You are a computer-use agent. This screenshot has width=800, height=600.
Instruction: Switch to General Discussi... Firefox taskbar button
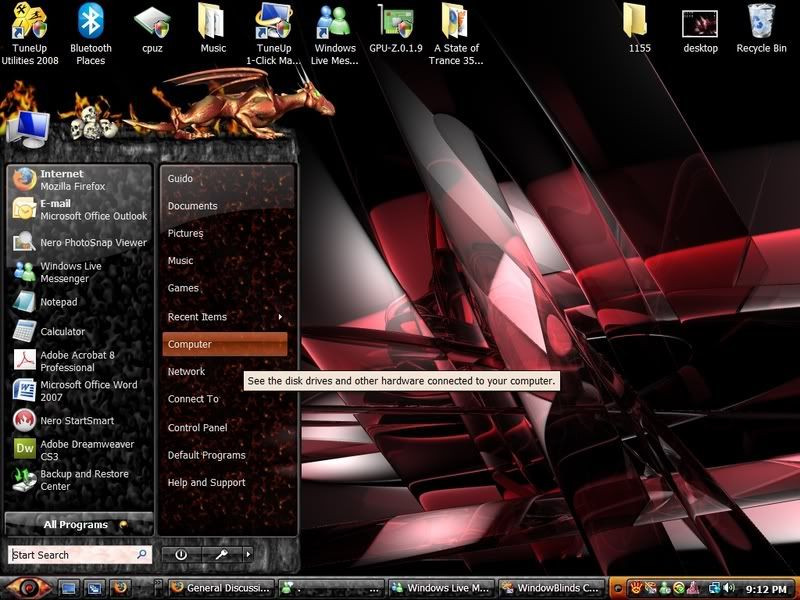click(x=221, y=588)
